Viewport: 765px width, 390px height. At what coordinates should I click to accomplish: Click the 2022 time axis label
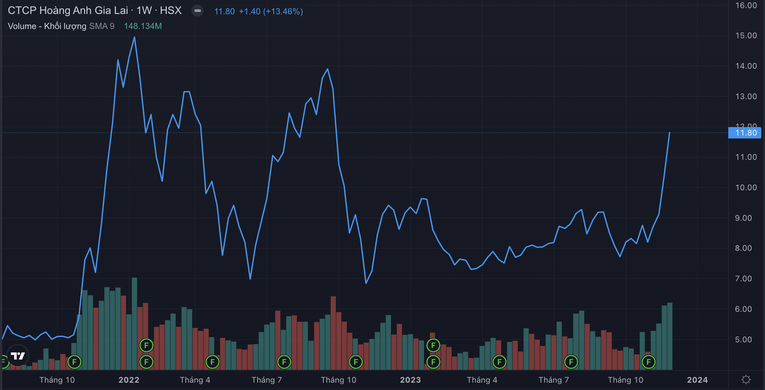pyautogui.click(x=129, y=379)
